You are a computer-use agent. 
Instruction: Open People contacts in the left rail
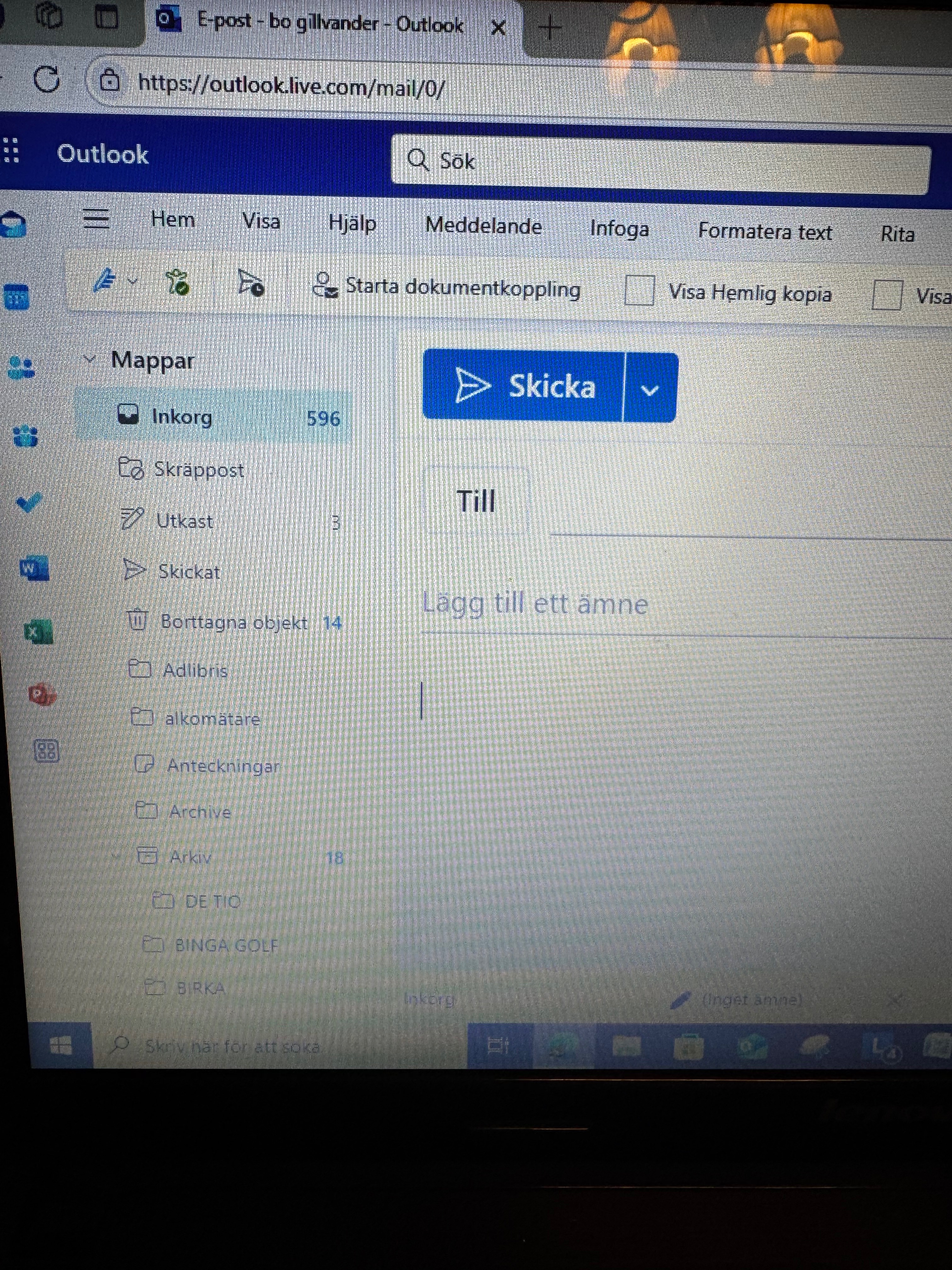pyautogui.click(x=22, y=367)
